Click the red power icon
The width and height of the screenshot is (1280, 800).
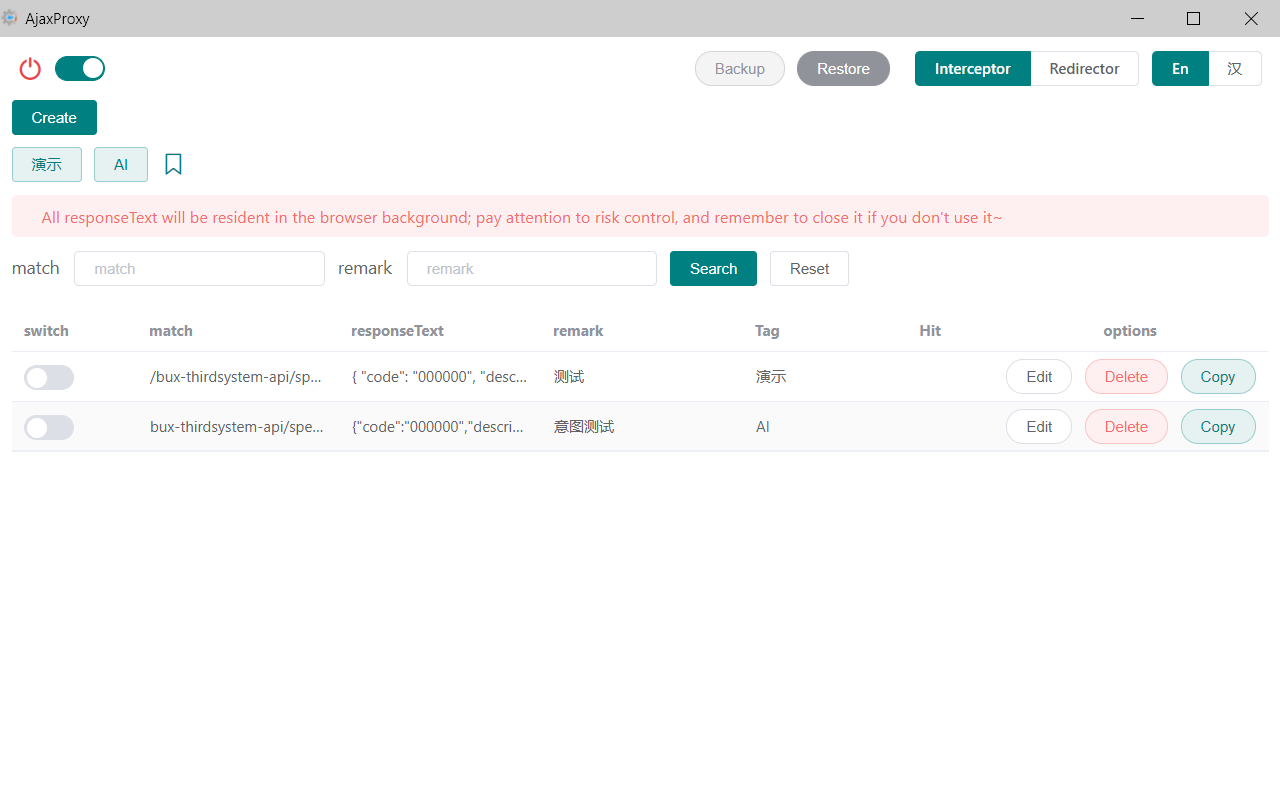click(x=30, y=69)
